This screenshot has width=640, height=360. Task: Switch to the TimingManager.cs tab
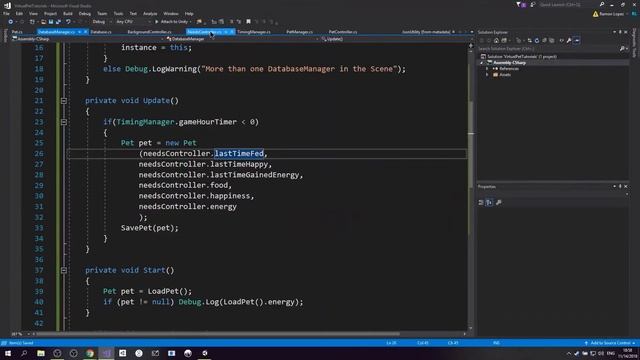254,32
